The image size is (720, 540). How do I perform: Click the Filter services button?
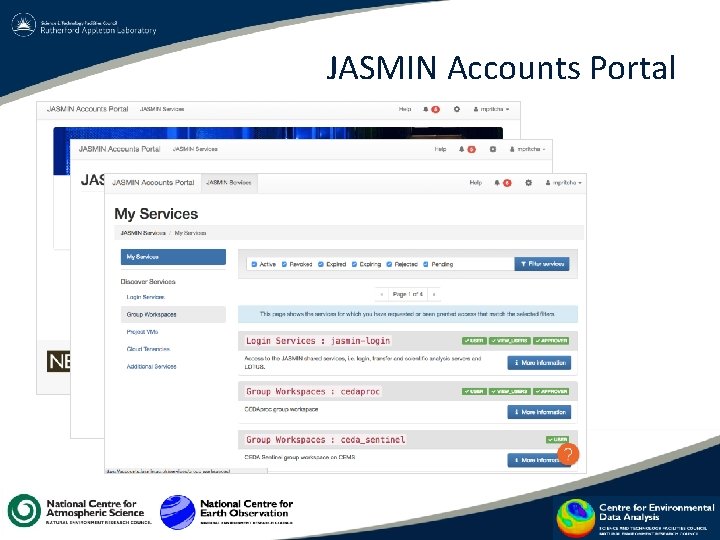click(x=542, y=264)
